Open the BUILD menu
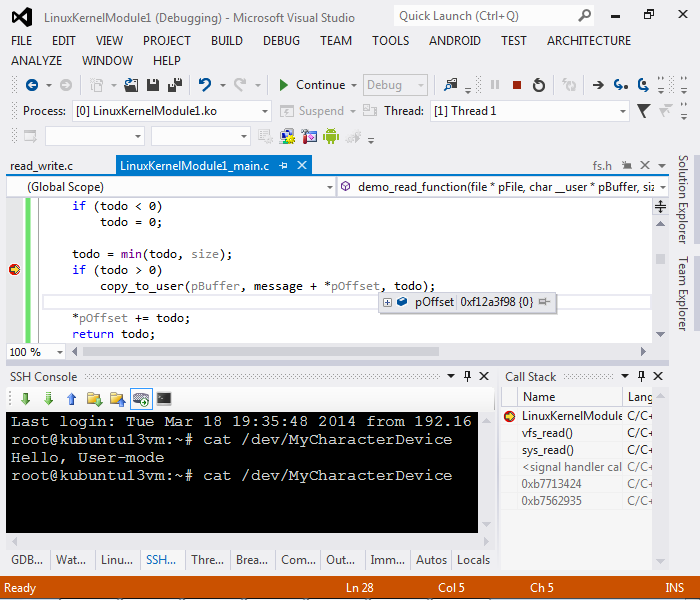The width and height of the screenshot is (700, 600). tap(227, 41)
